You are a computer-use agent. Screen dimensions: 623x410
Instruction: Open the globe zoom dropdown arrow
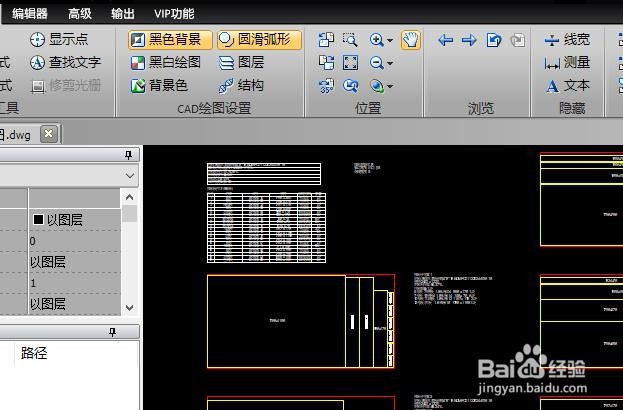click(x=390, y=86)
